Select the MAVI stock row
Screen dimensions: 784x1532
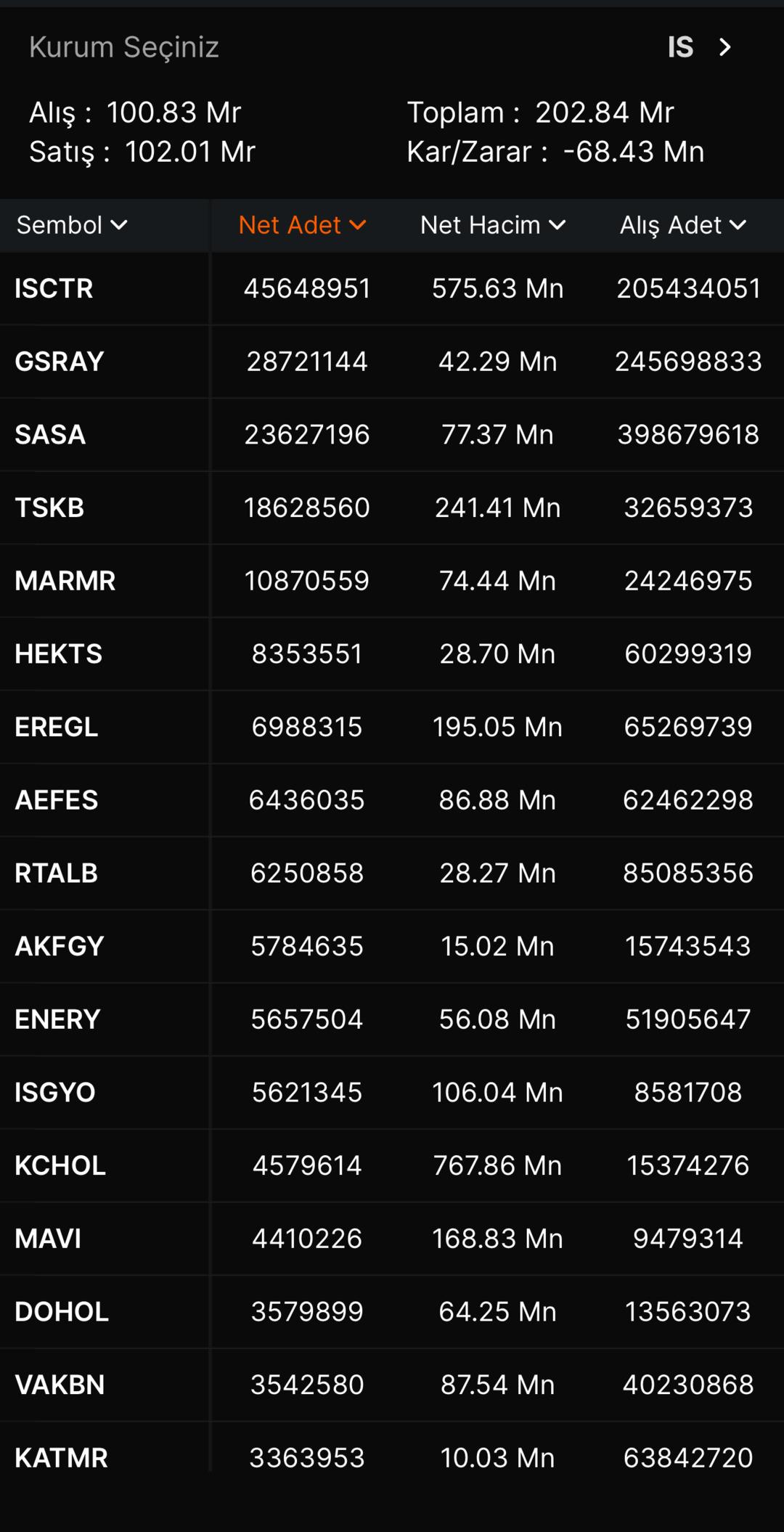[x=48, y=1239]
